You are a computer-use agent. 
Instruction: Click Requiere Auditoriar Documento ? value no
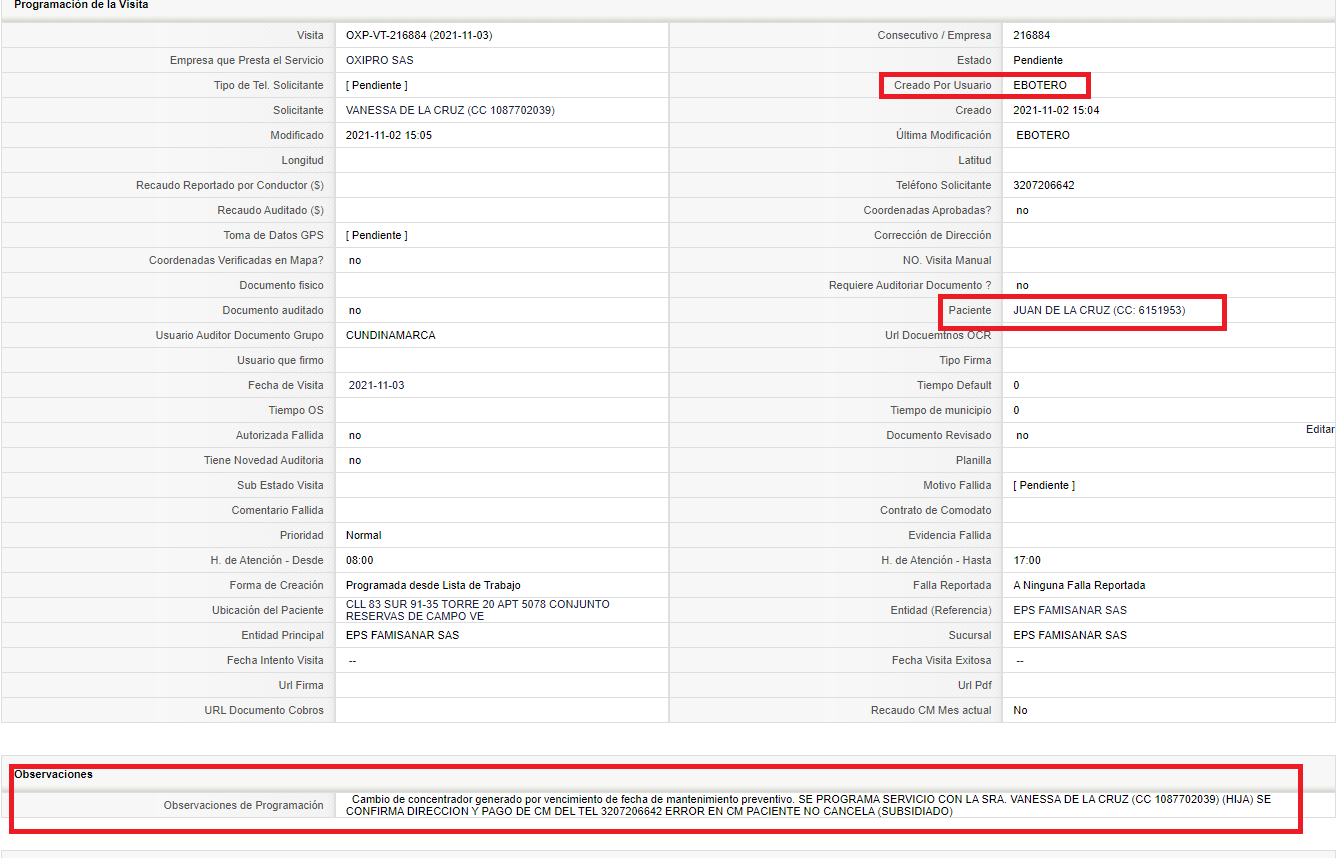point(1022,285)
